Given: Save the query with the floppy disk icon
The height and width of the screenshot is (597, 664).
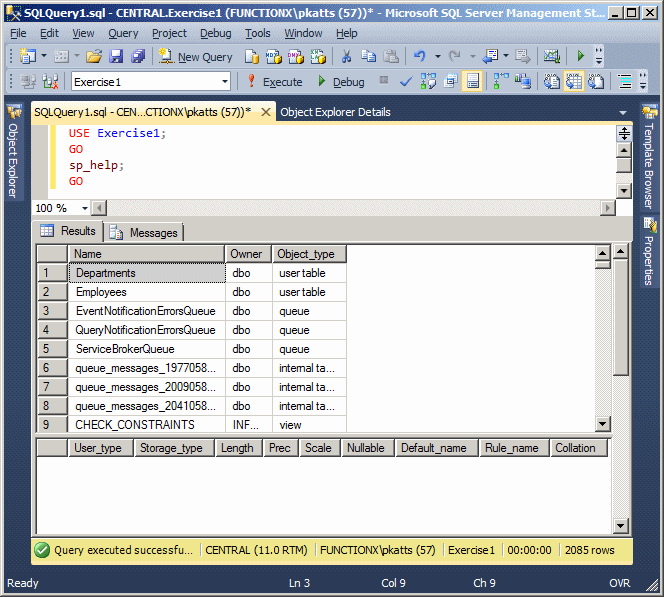Looking at the screenshot, I should [116, 56].
